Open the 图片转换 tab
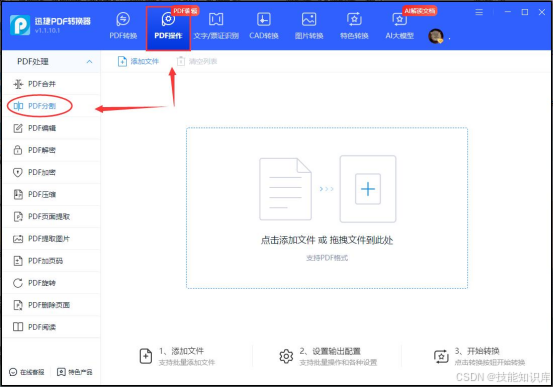This screenshot has width=554, height=388. point(309,25)
